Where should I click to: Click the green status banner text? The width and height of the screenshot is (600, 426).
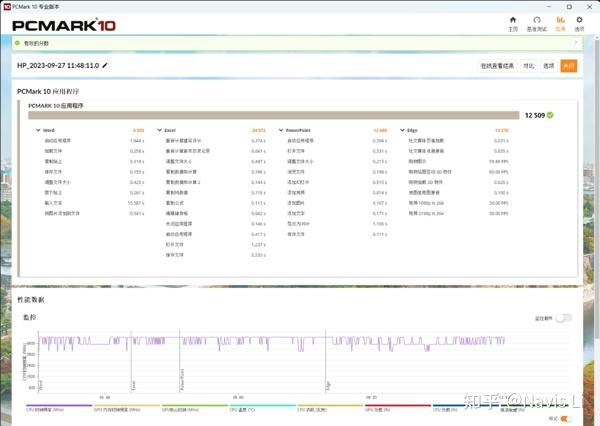click(36, 43)
